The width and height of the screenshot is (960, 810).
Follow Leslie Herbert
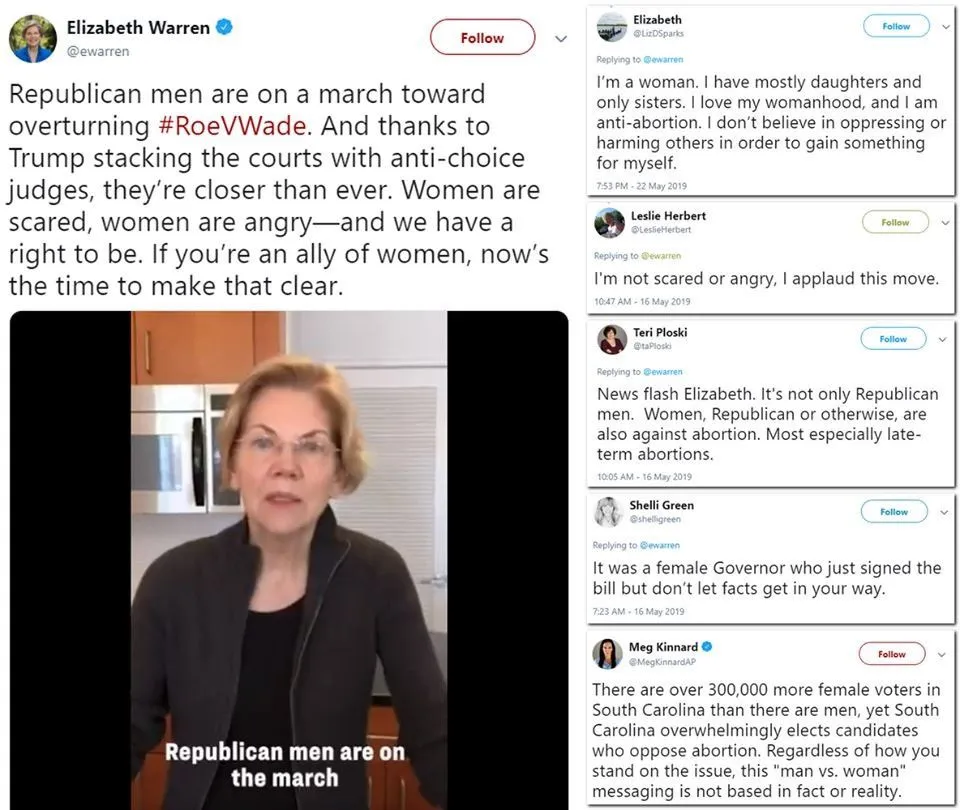point(894,222)
